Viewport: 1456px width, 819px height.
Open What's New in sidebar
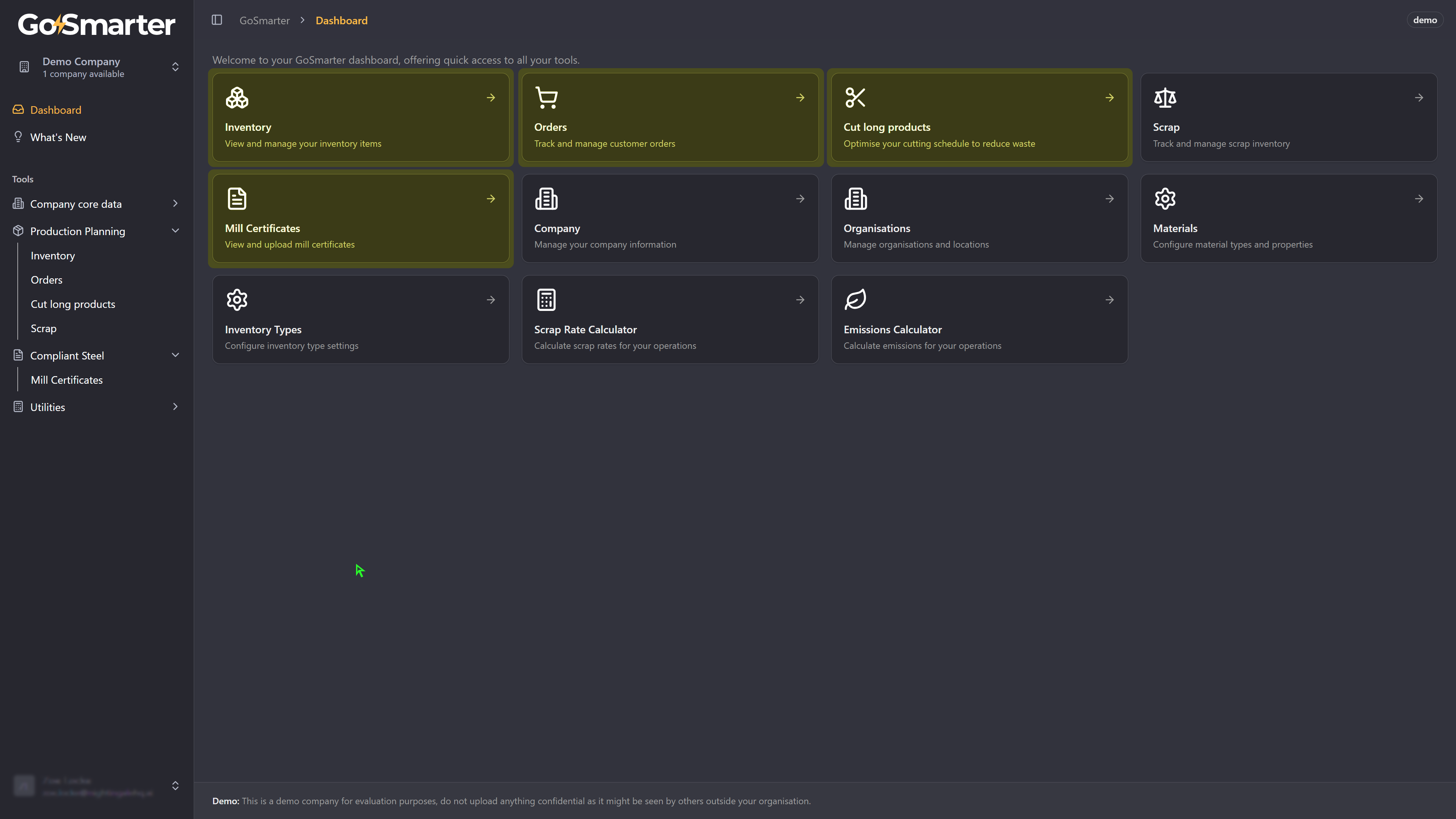coord(58,137)
